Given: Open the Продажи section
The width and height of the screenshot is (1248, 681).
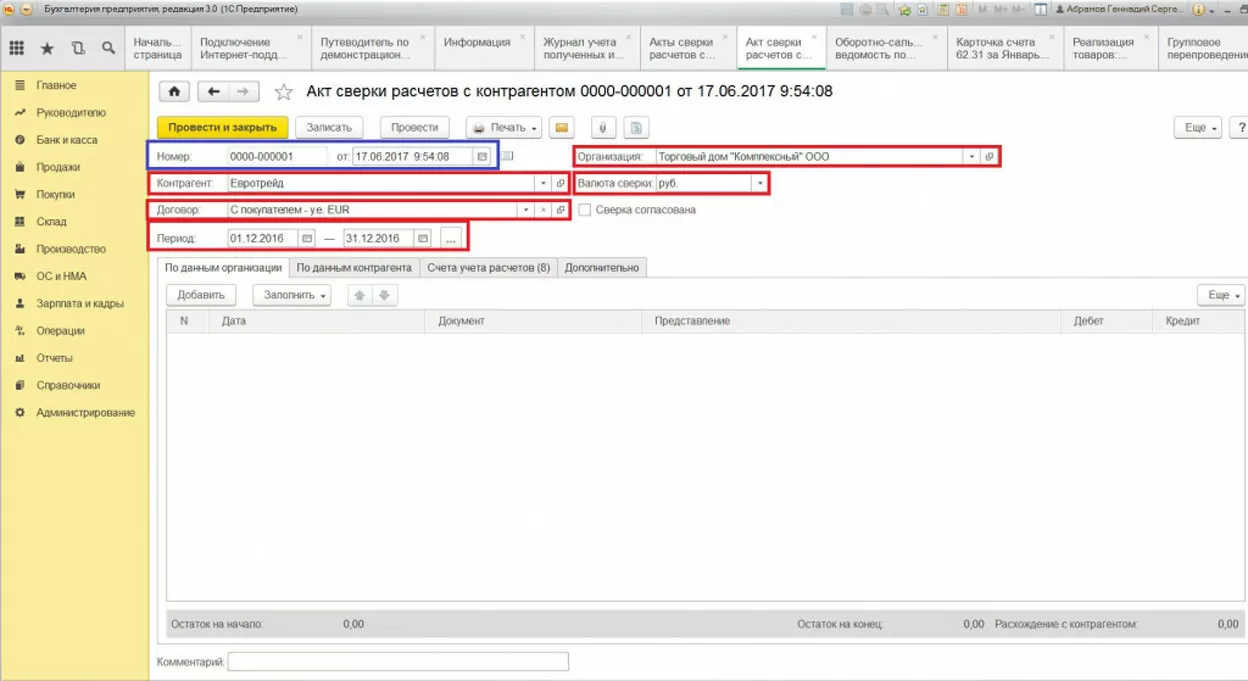Looking at the screenshot, I should 58,168.
